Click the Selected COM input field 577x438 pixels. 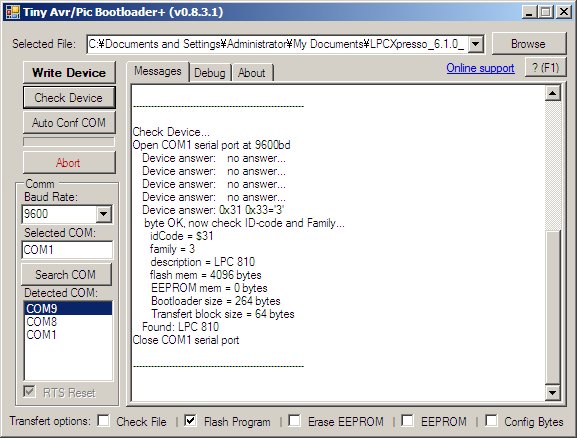67,250
